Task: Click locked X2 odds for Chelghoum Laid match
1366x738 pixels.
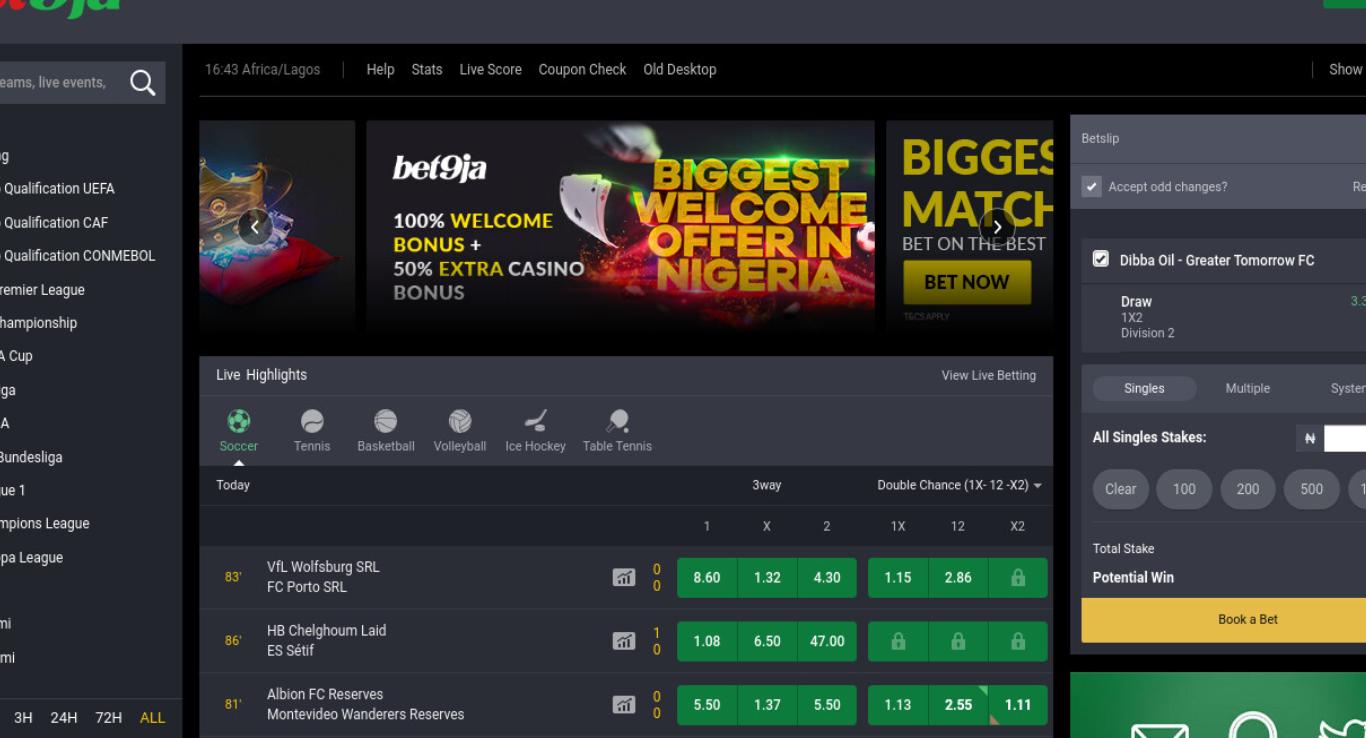Action: 1018,642
